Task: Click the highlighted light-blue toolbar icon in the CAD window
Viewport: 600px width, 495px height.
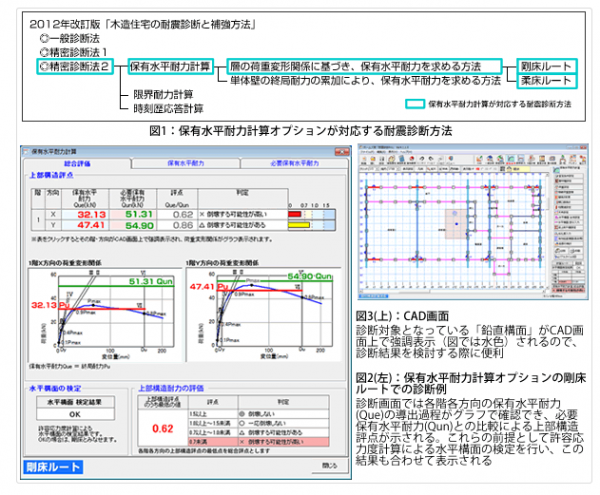Action: coord(511,159)
